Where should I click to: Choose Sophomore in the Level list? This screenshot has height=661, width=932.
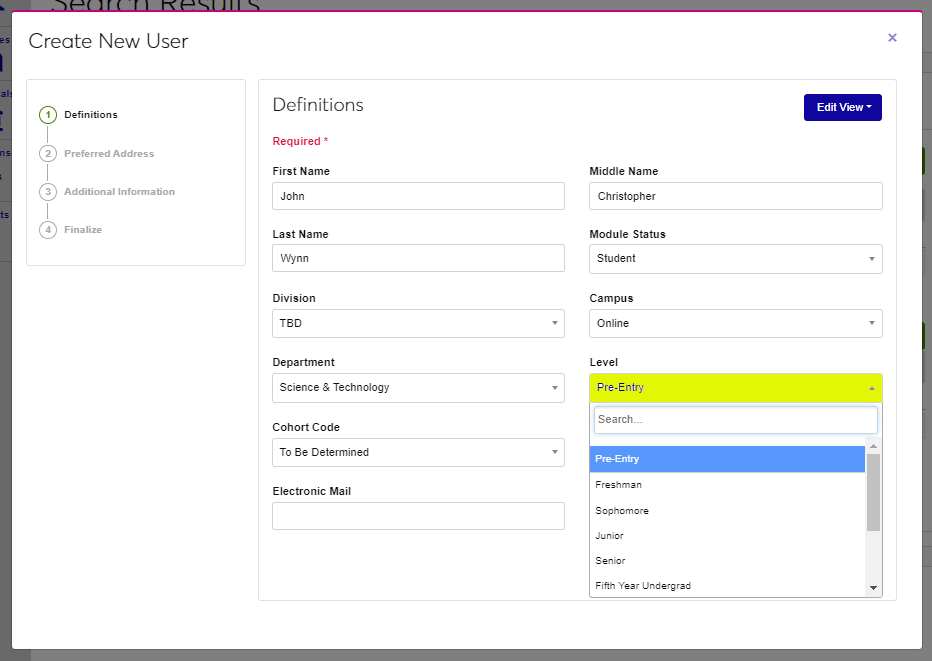[x=727, y=511]
